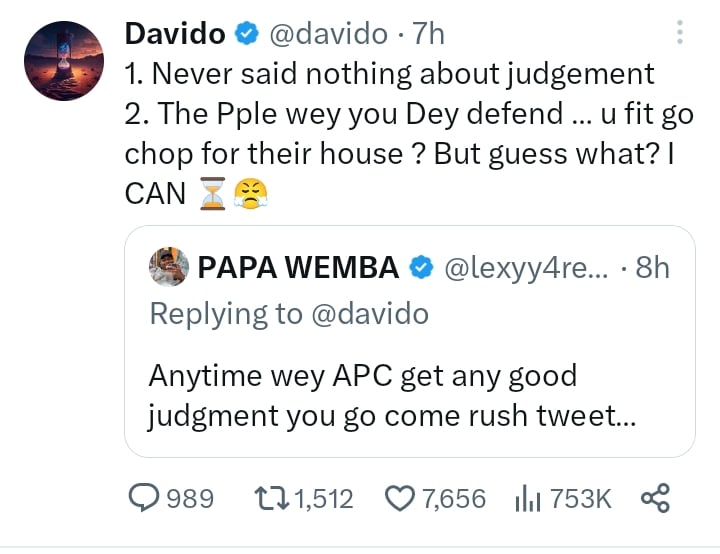Click the 989 replies count
Screen dimensions: 720x554
(188, 497)
